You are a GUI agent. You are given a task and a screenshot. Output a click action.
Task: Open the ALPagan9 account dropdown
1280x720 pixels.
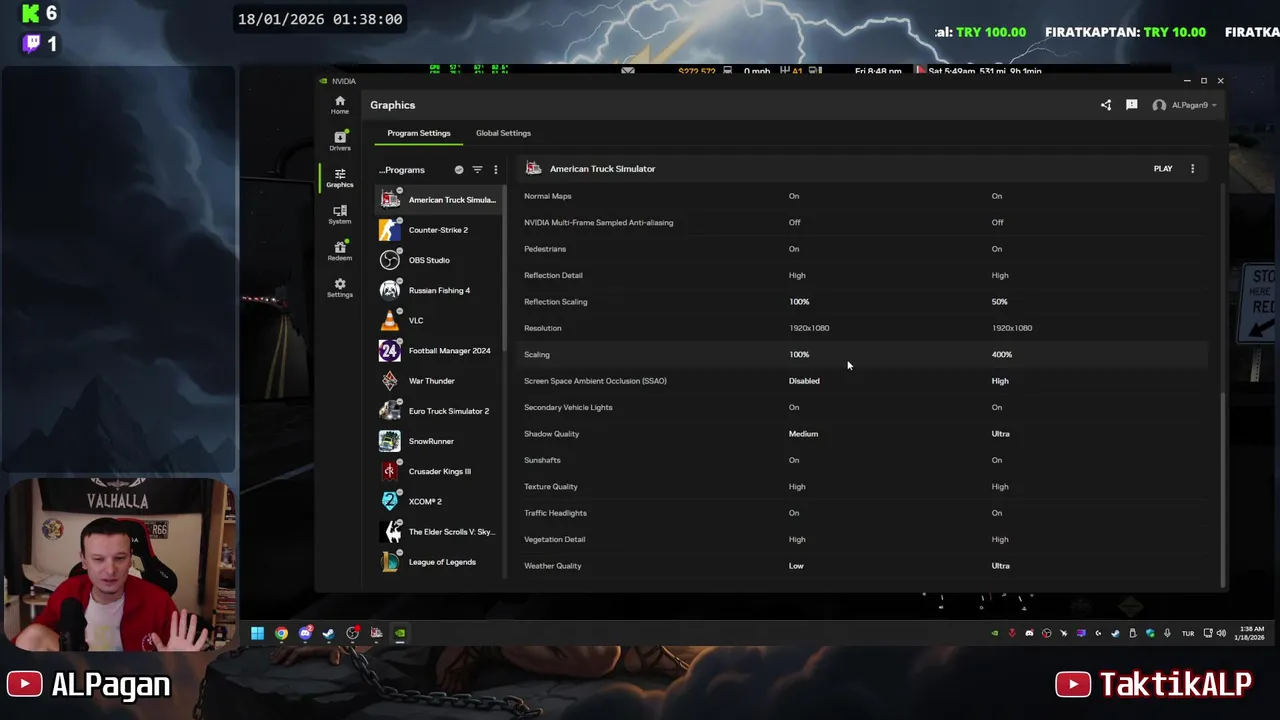tap(1187, 105)
